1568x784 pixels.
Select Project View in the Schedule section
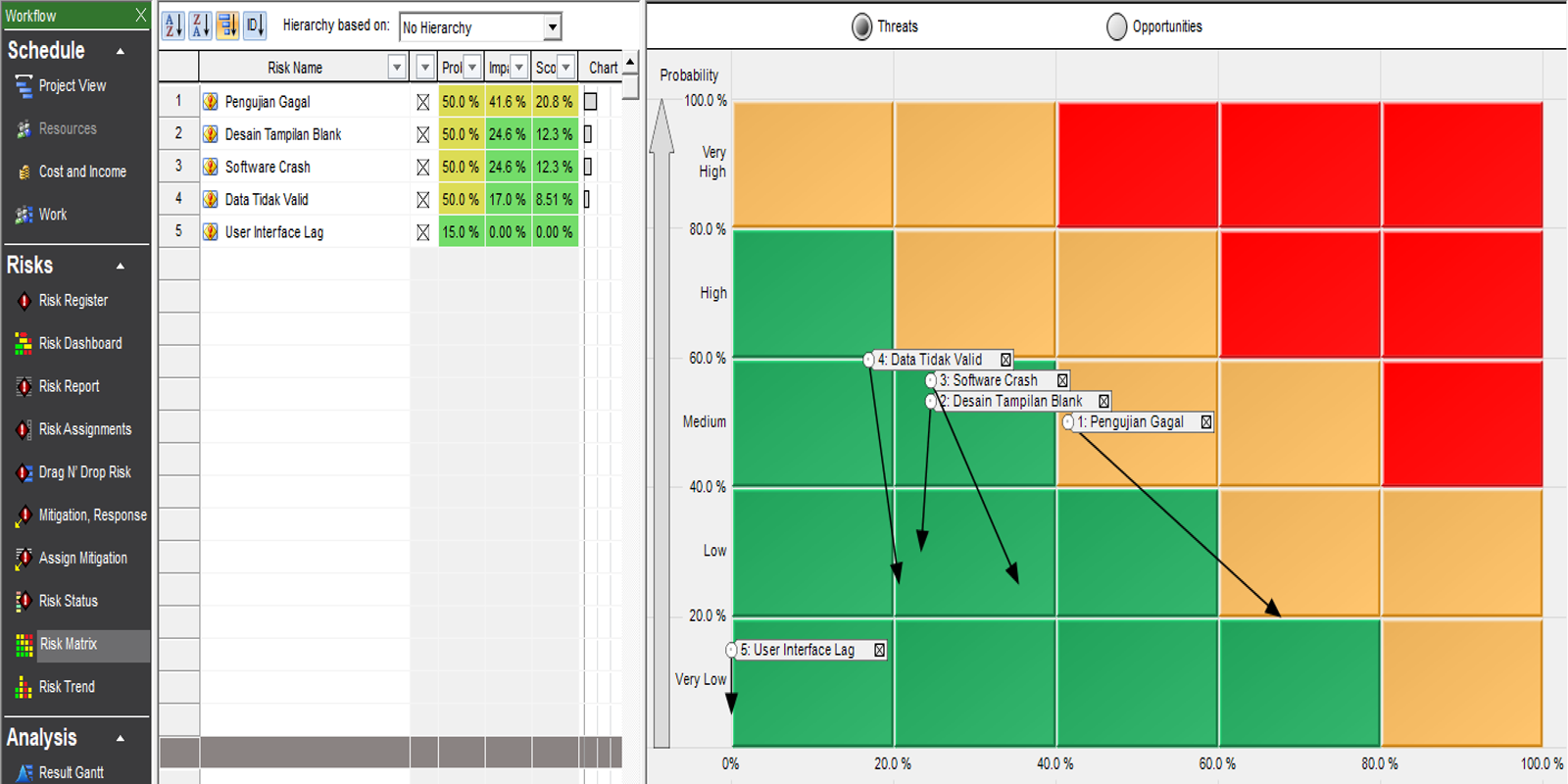tap(72, 86)
